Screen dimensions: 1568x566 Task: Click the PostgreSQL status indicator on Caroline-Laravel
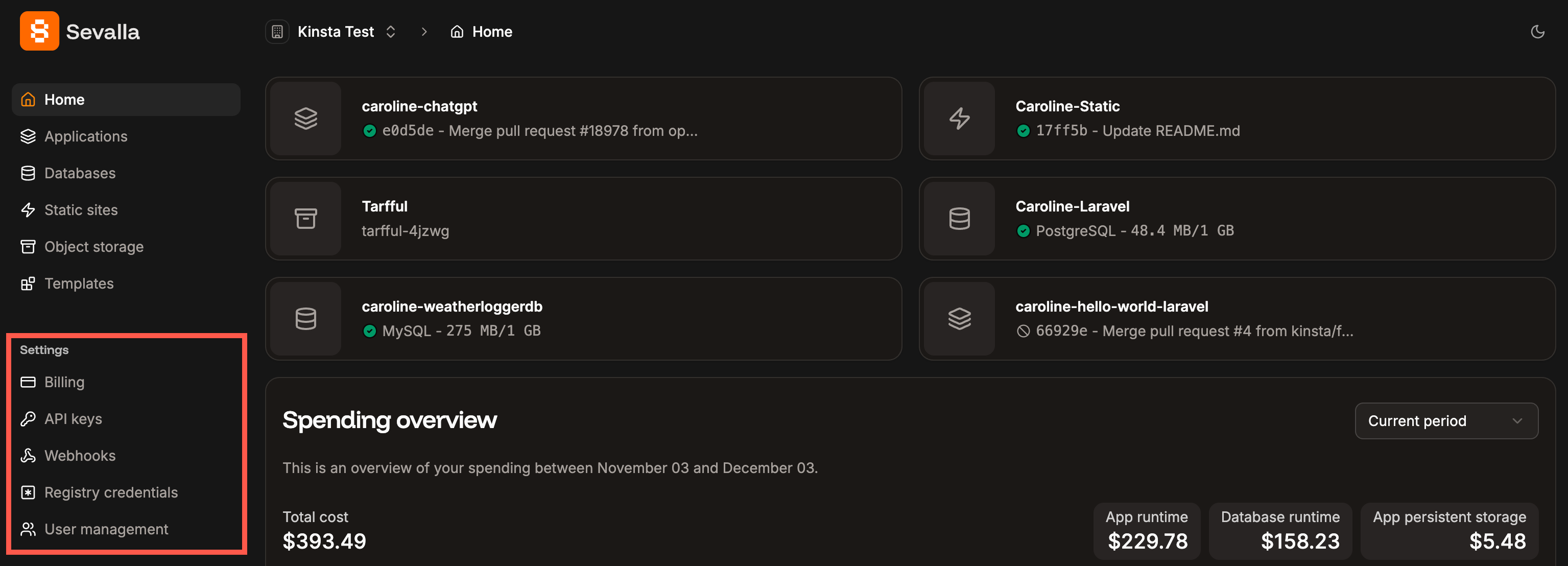pos(1024,231)
